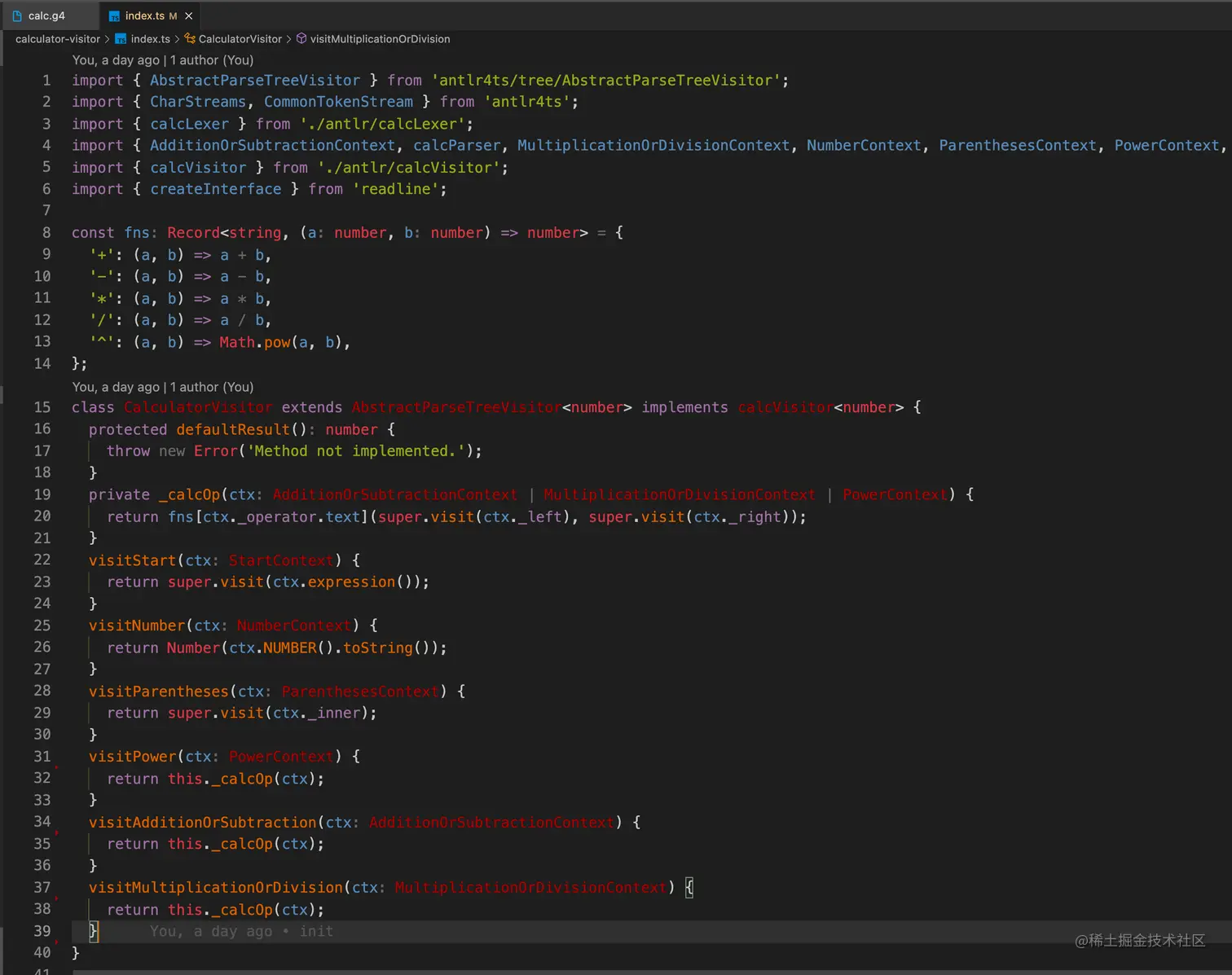Click the 'Method not implemented.' string

[355, 450]
